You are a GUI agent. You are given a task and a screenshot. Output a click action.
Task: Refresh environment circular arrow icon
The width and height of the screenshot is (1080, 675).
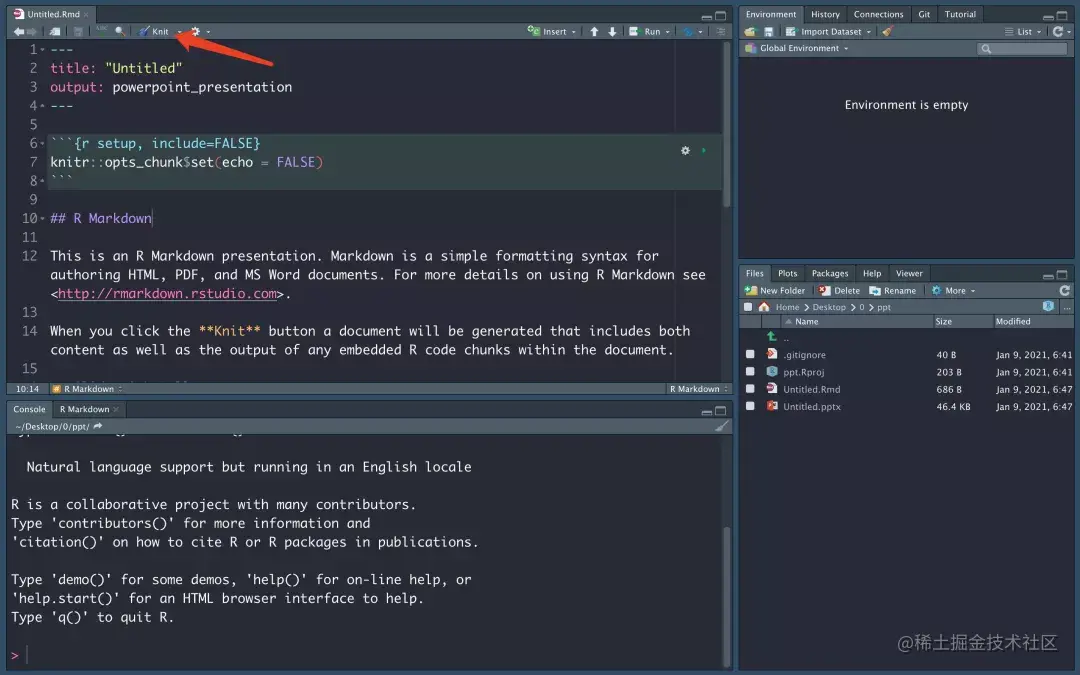click(1058, 31)
